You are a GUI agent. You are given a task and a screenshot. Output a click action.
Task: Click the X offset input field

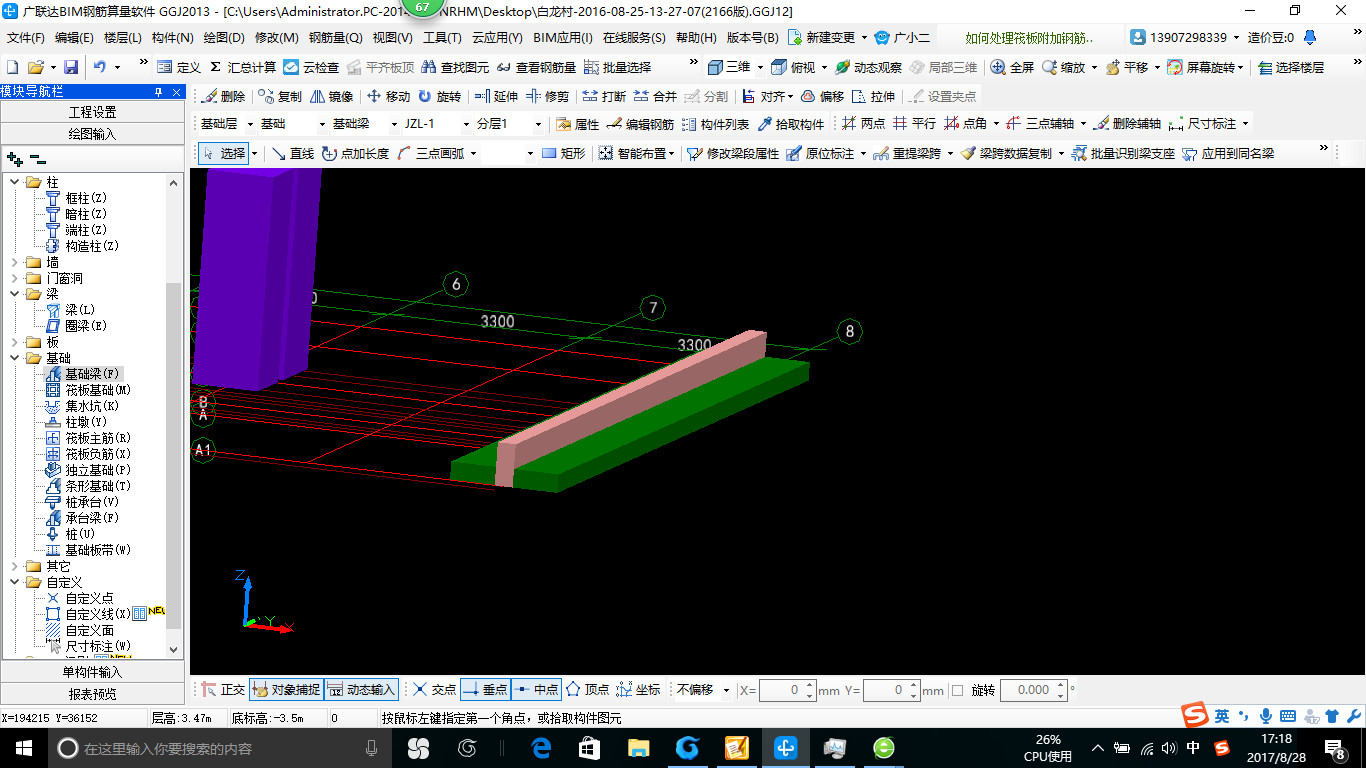coord(787,690)
